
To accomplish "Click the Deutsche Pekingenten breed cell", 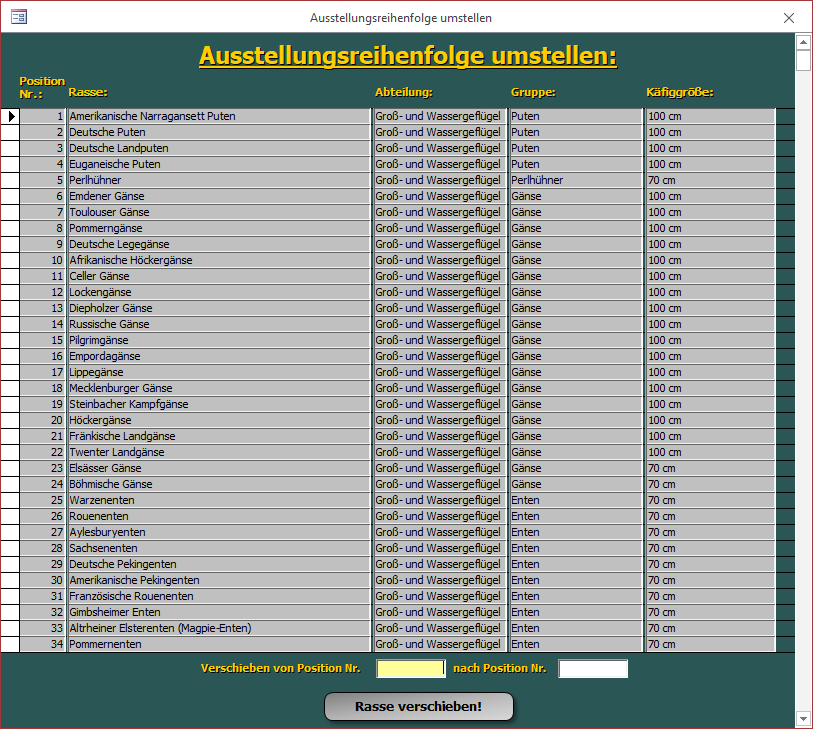I will [218, 564].
